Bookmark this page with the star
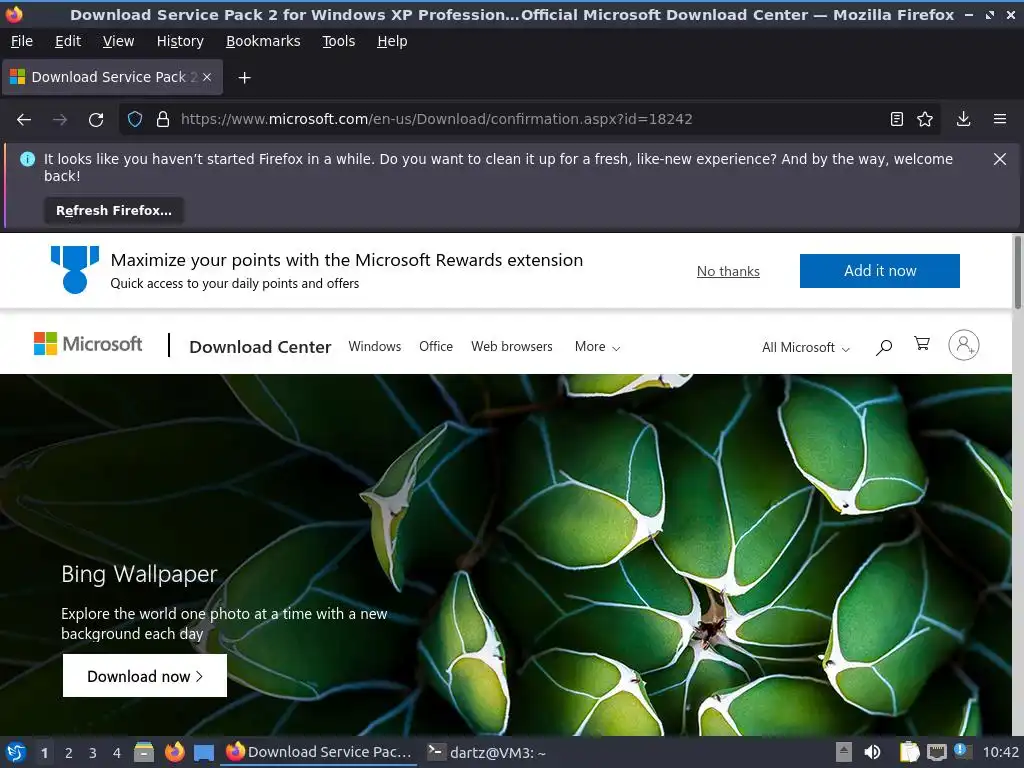The height and width of the screenshot is (768, 1024). point(925,119)
